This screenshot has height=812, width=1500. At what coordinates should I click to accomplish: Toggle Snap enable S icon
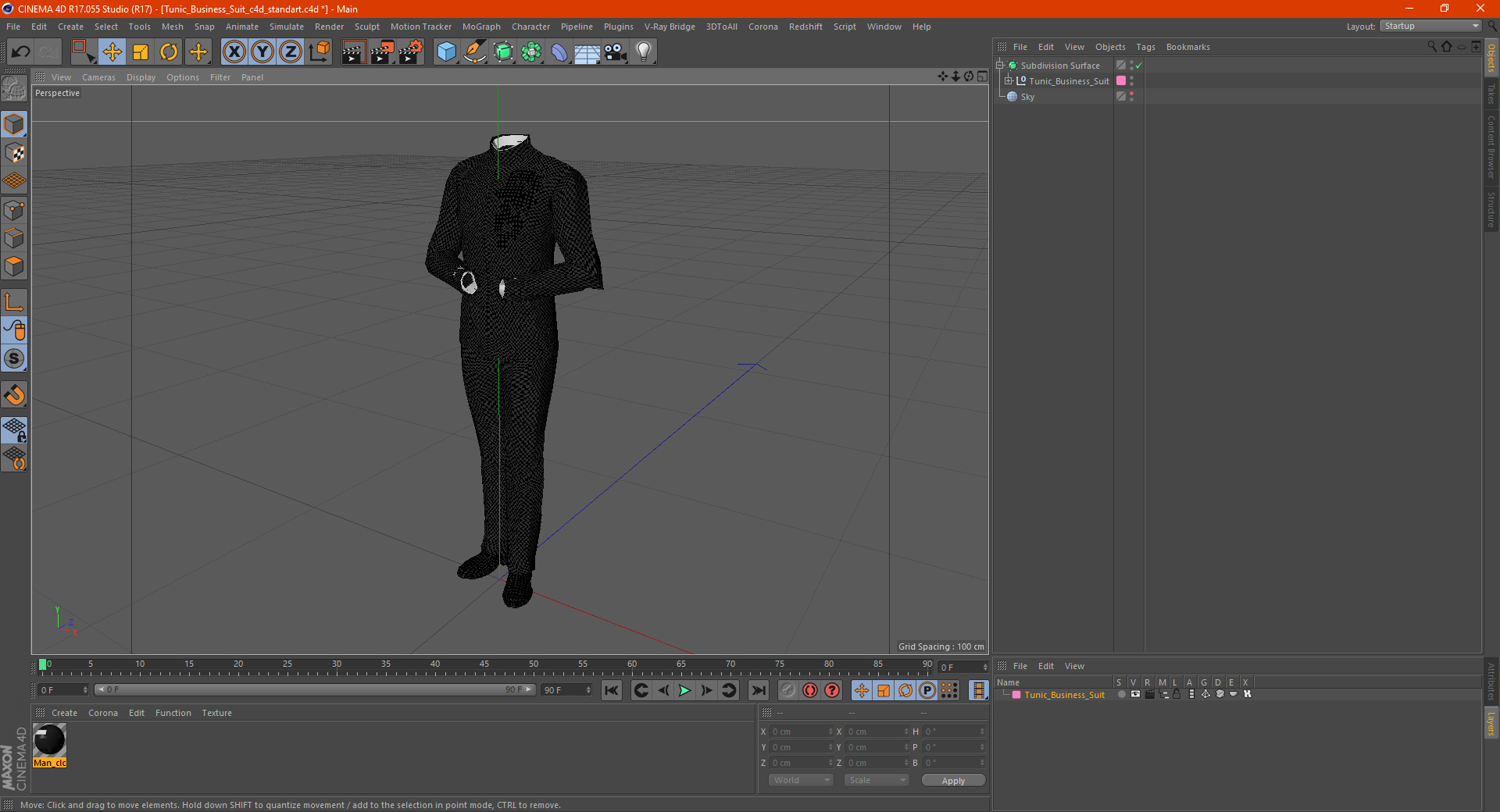pyautogui.click(x=14, y=358)
